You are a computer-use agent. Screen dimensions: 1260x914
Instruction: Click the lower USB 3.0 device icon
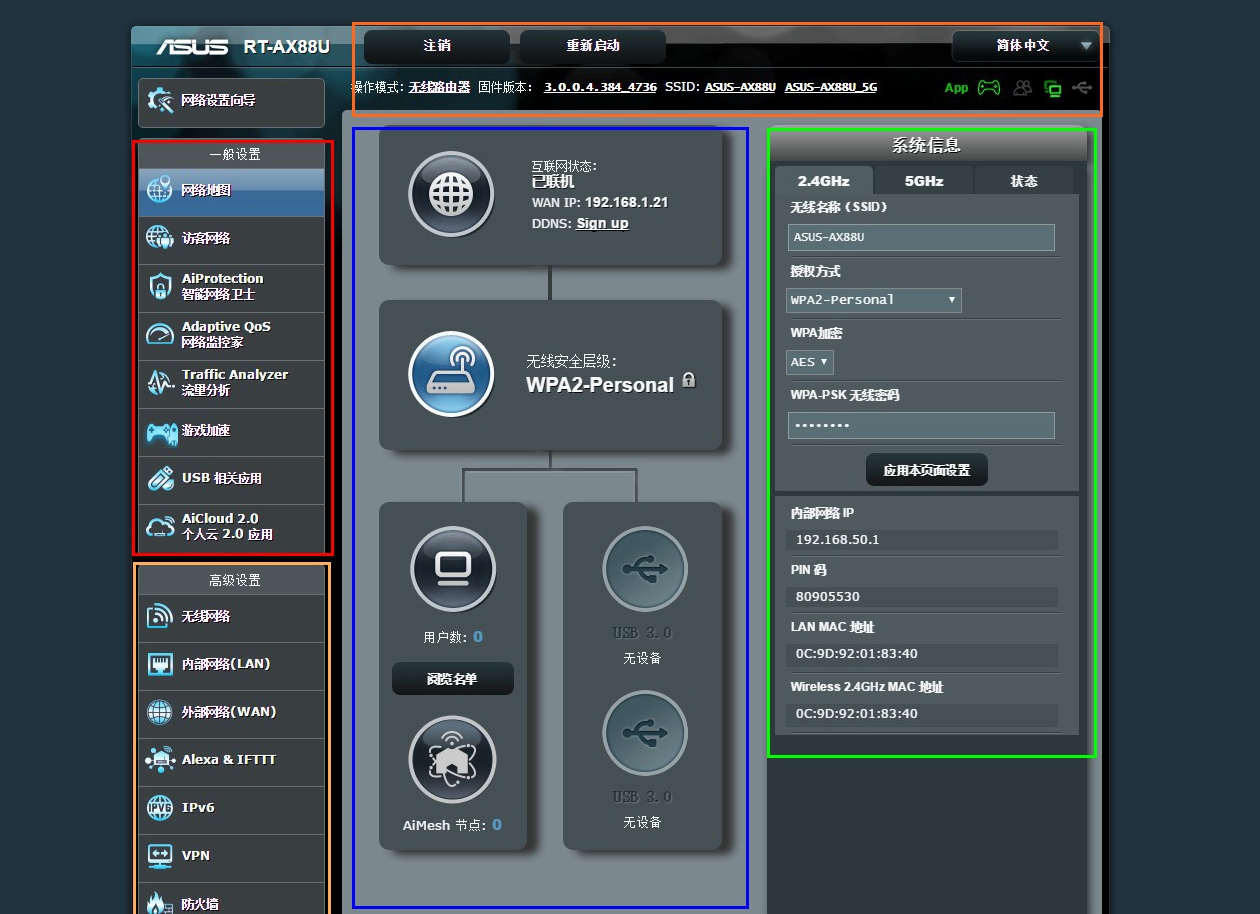644,733
